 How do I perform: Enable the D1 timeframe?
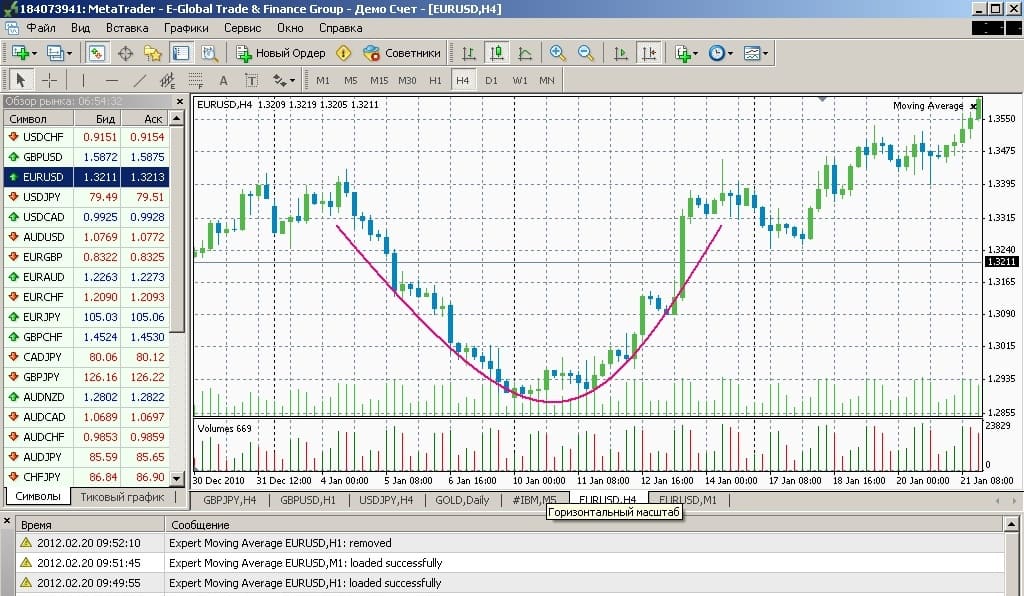click(x=491, y=80)
